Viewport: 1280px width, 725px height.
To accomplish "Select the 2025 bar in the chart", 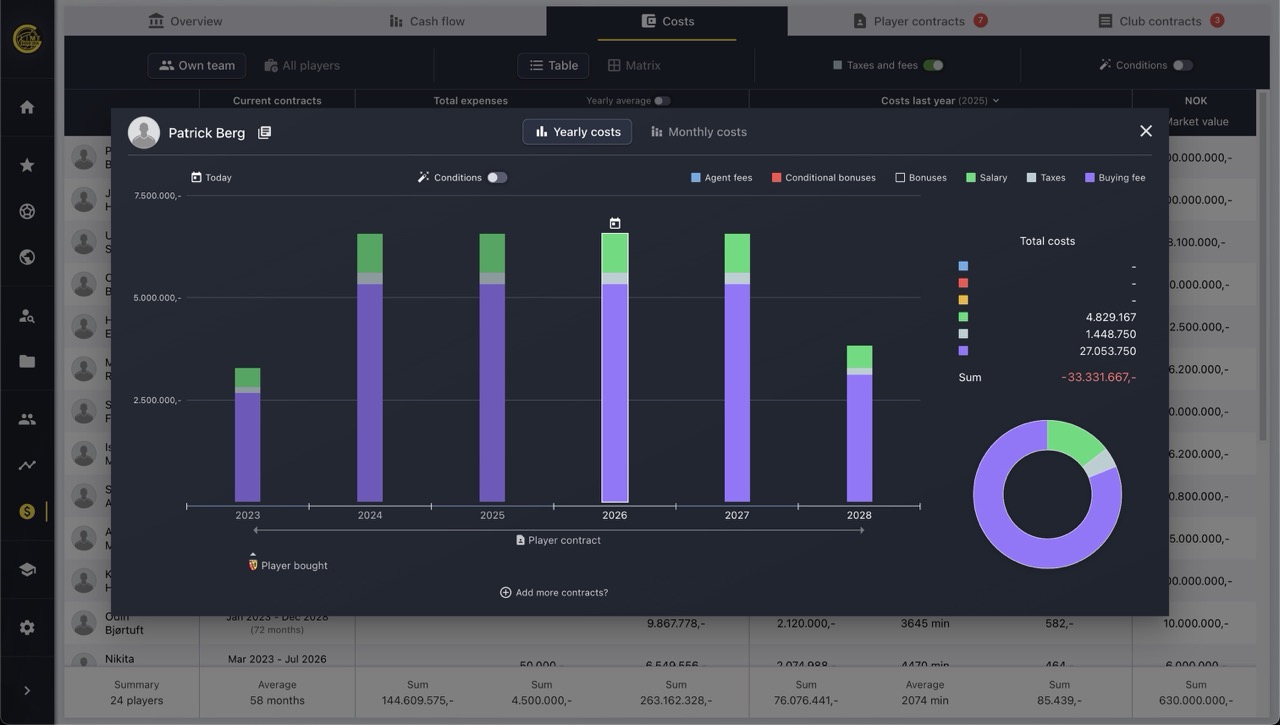I will 492,368.
